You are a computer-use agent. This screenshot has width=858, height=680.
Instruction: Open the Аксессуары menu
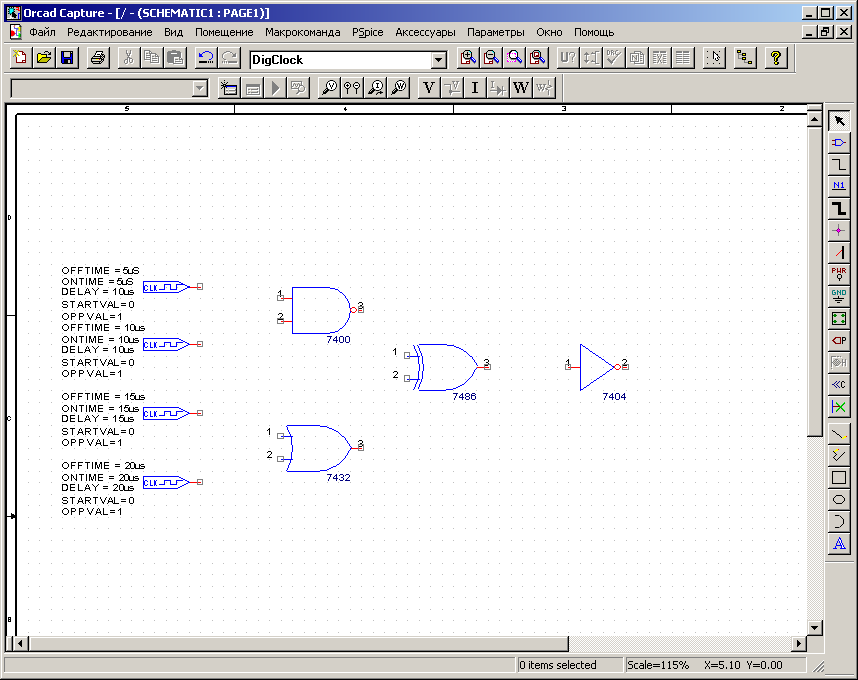[x=425, y=32]
